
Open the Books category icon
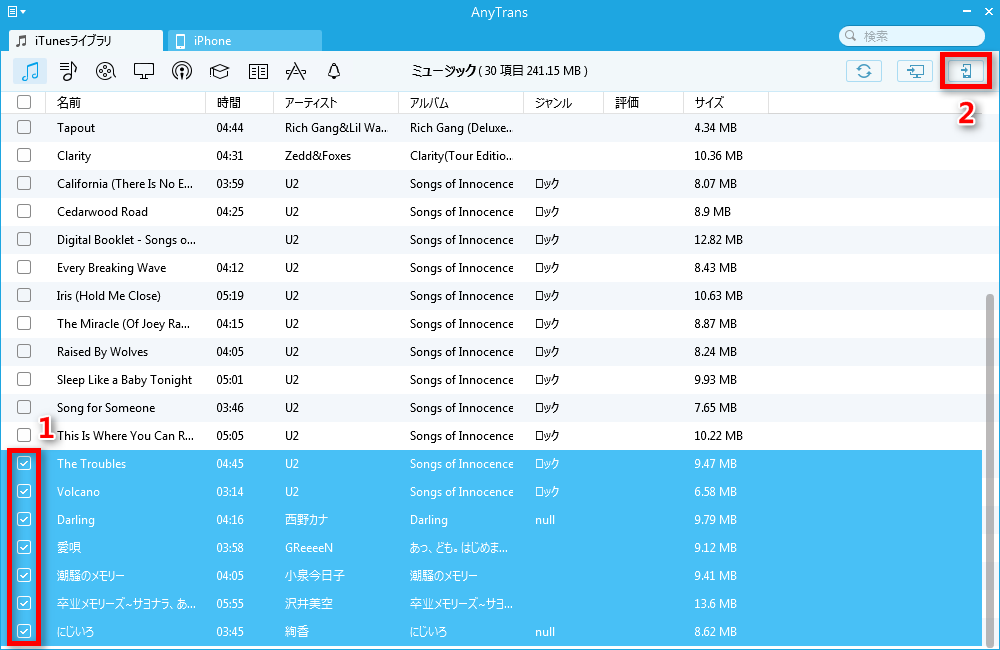click(258, 71)
